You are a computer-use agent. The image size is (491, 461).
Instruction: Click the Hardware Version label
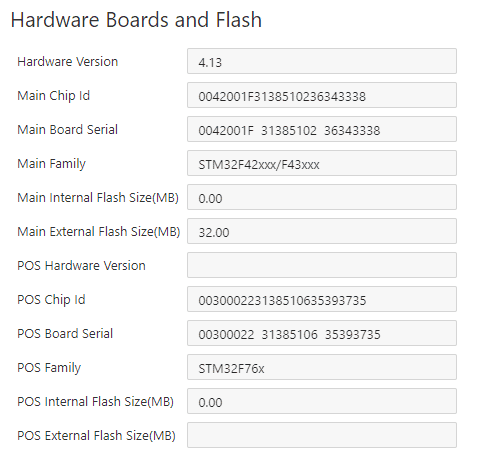pyautogui.click(x=68, y=62)
